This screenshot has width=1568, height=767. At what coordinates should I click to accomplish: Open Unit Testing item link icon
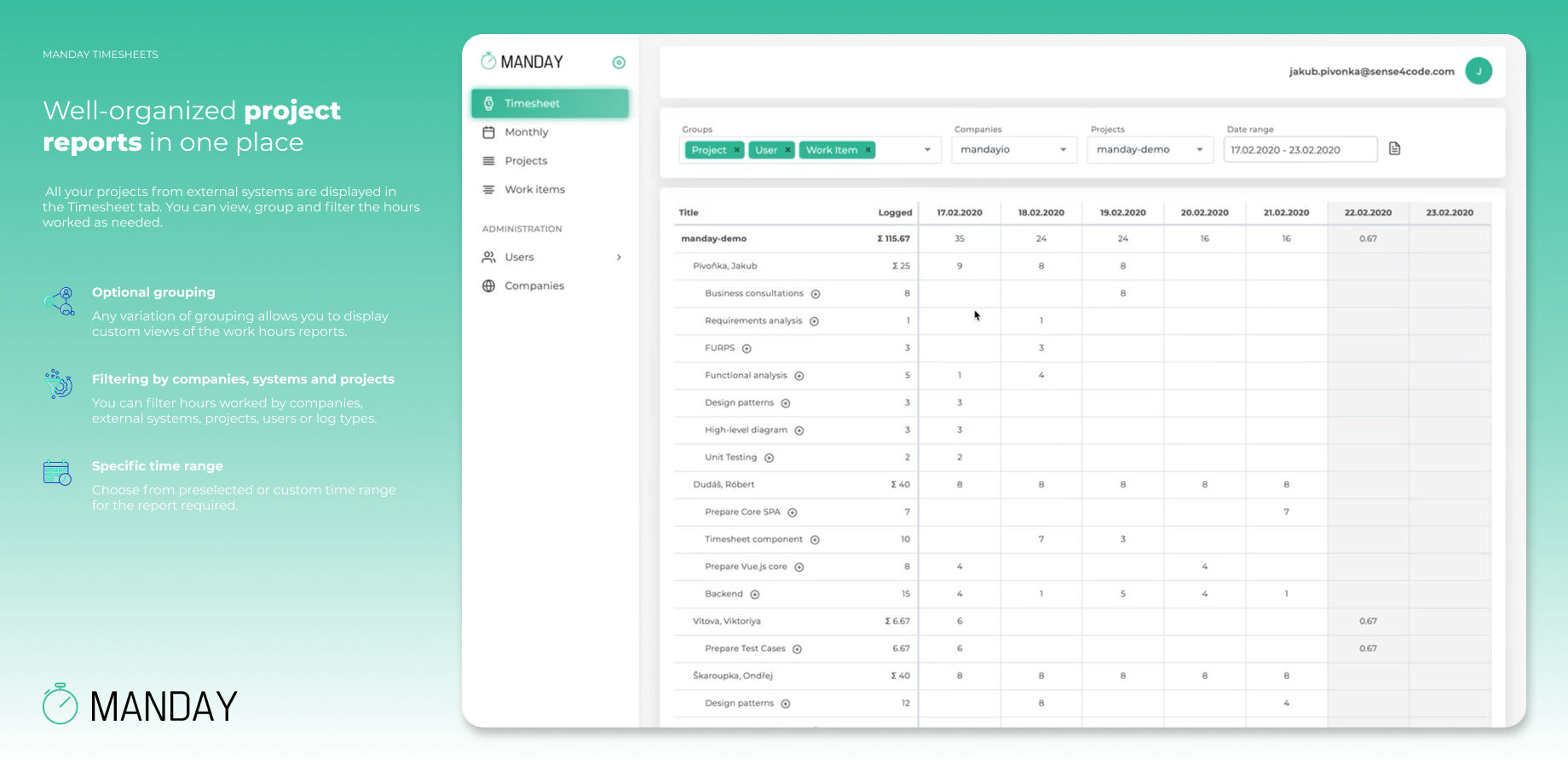pyautogui.click(x=769, y=458)
